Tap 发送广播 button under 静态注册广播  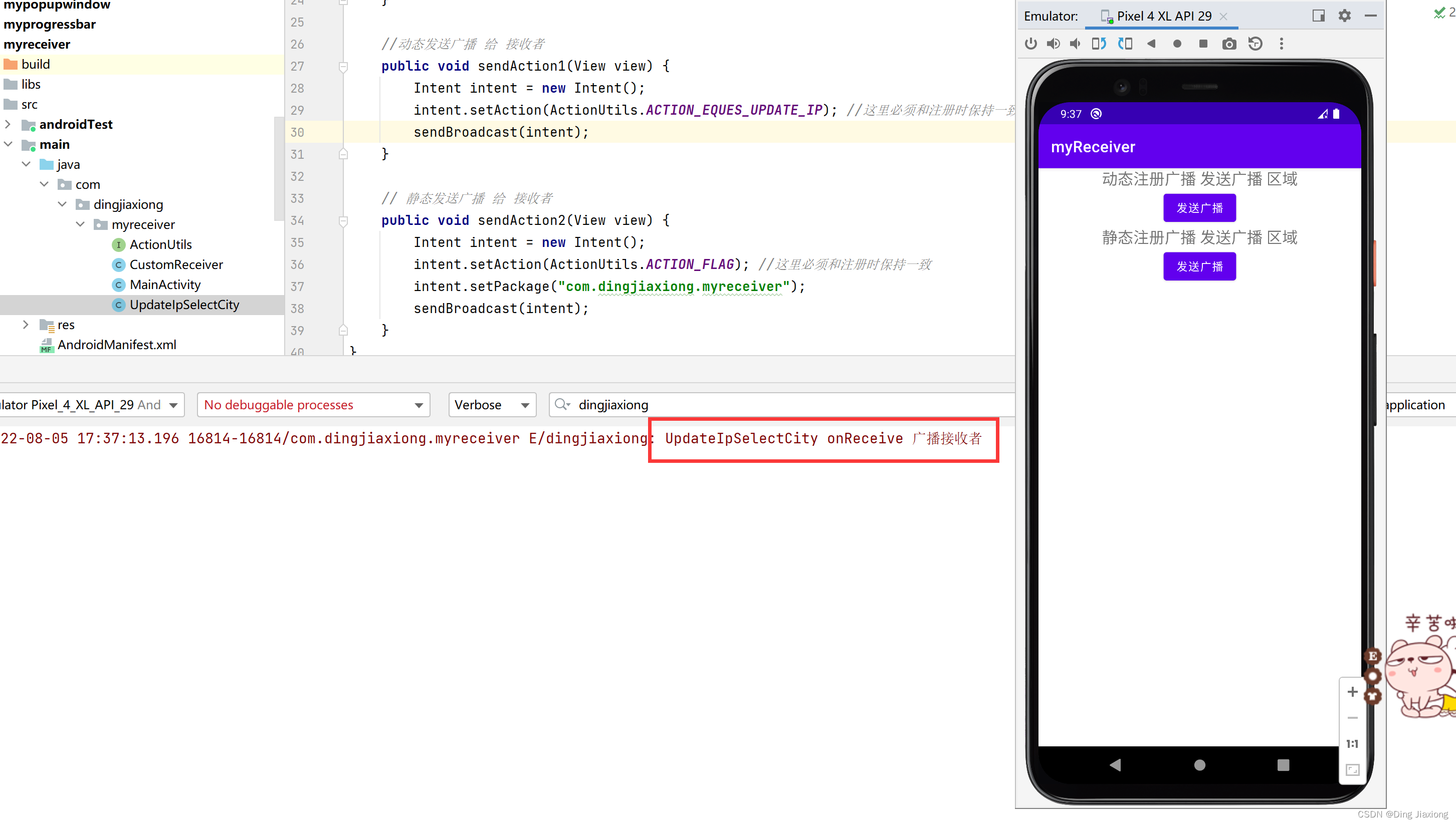click(1199, 266)
